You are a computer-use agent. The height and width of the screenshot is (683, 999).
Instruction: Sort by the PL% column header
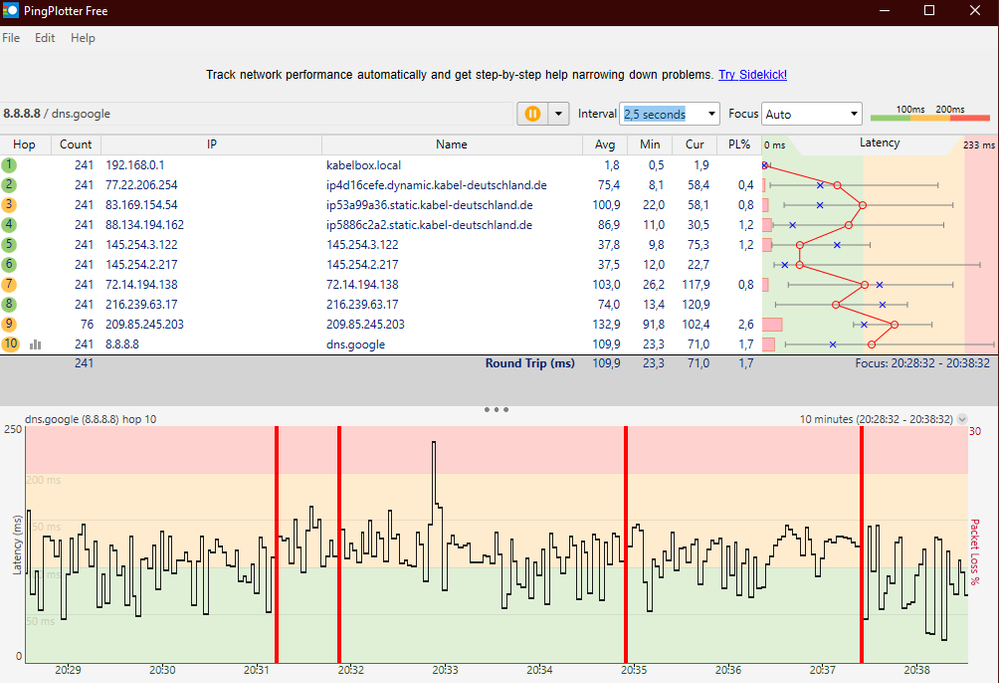click(x=739, y=145)
